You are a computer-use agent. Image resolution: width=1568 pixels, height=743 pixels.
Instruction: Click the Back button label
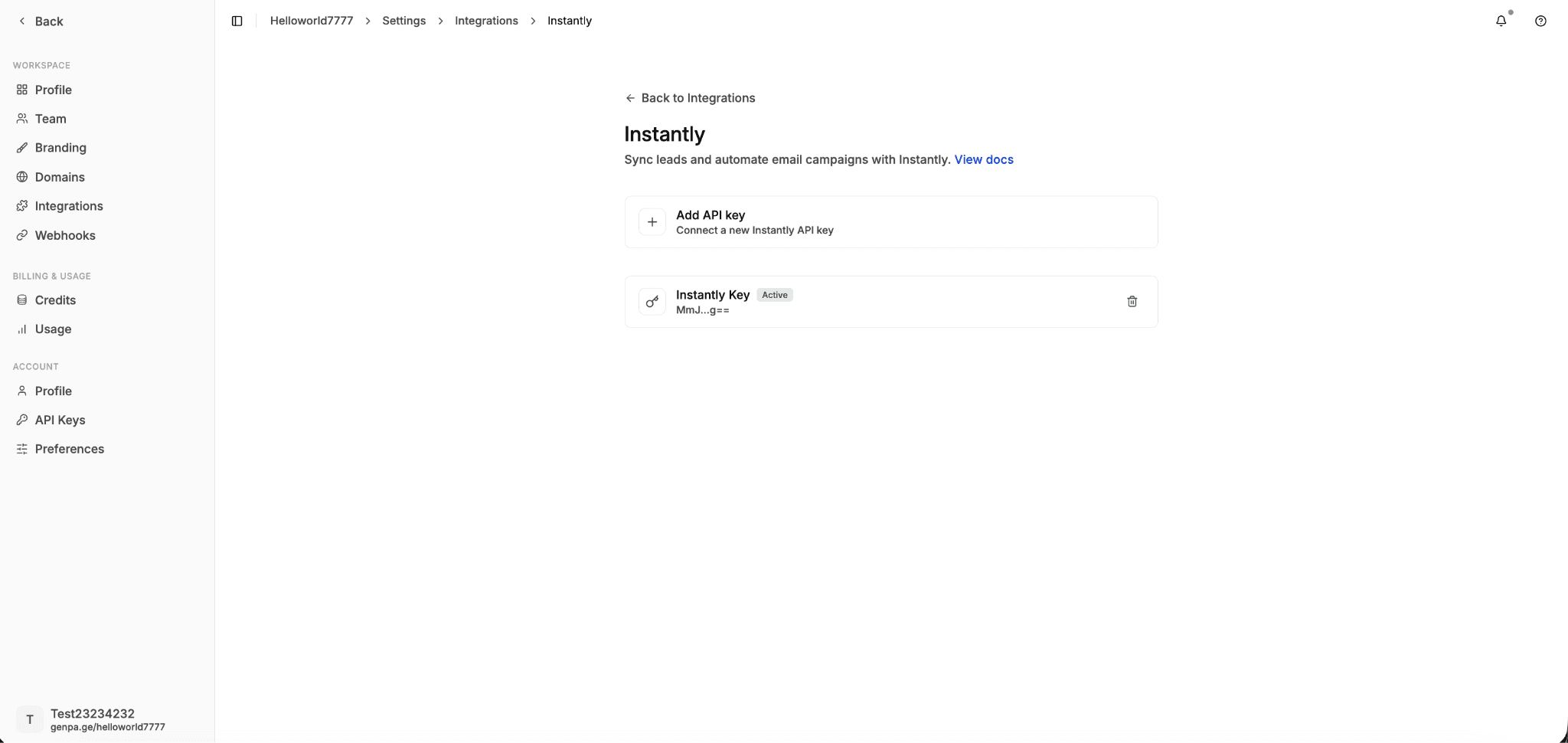click(x=49, y=21)
